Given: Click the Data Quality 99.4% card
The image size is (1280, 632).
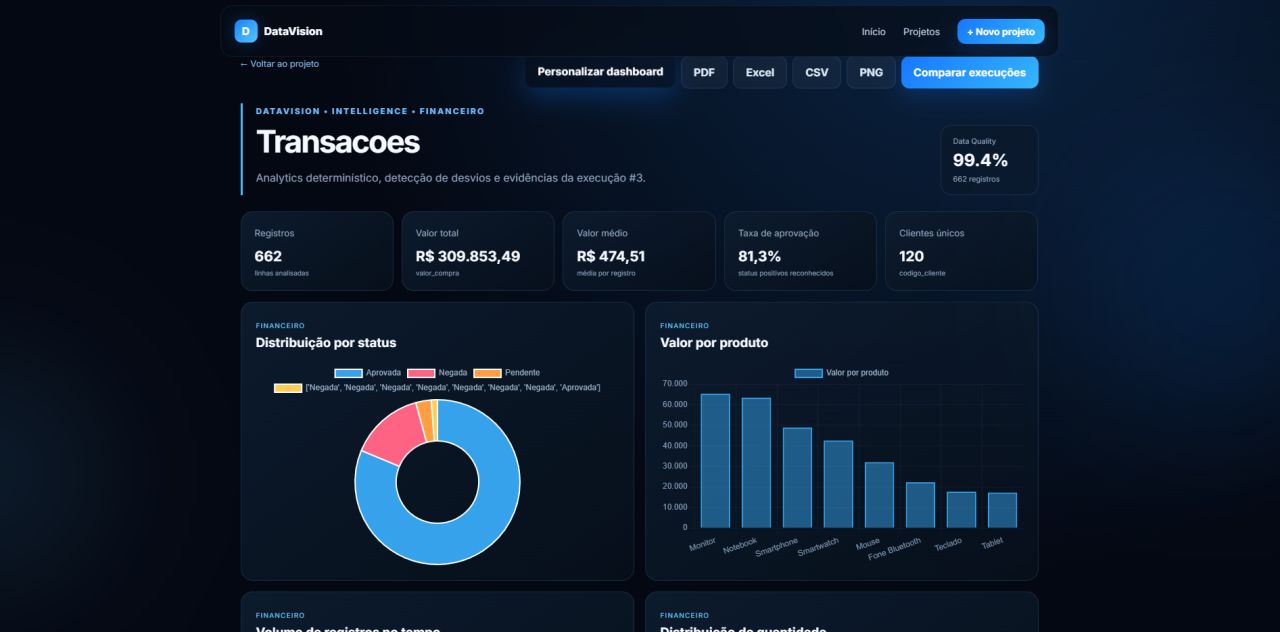Looking at the screenshot, I should (989, 160).
